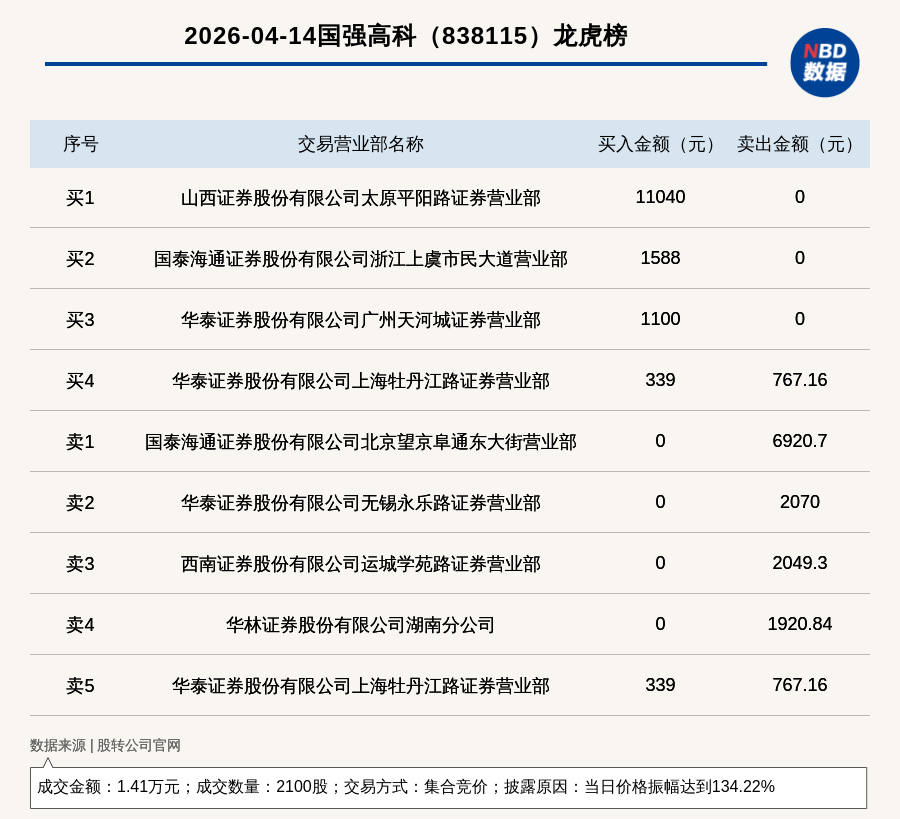Click 华泰证券无锡永乐路证券营业部 name
Screen dimensions: 900x819
[x=360, y=503]
